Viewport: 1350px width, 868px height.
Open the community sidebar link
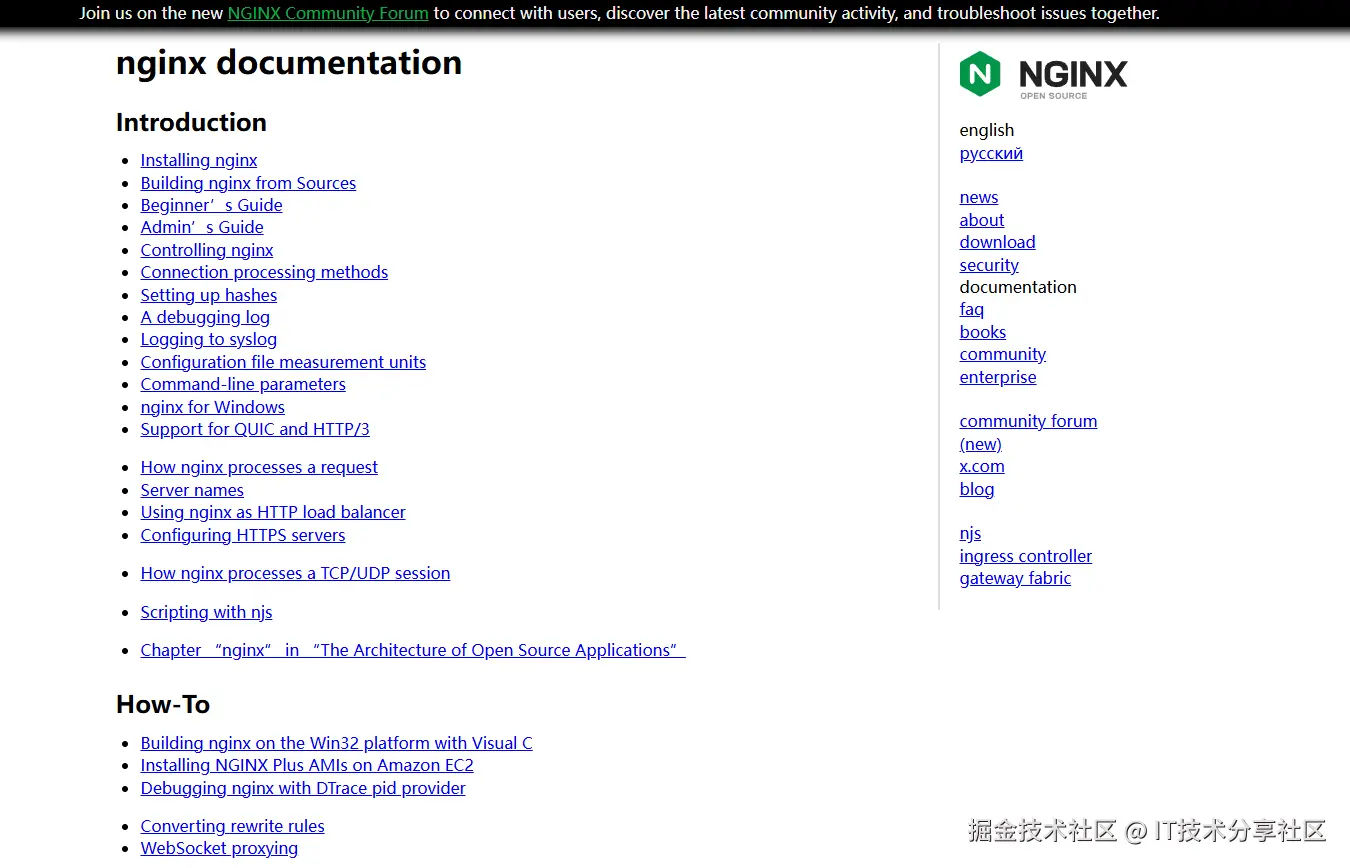pyautogui.click(x=1003, y=354)
